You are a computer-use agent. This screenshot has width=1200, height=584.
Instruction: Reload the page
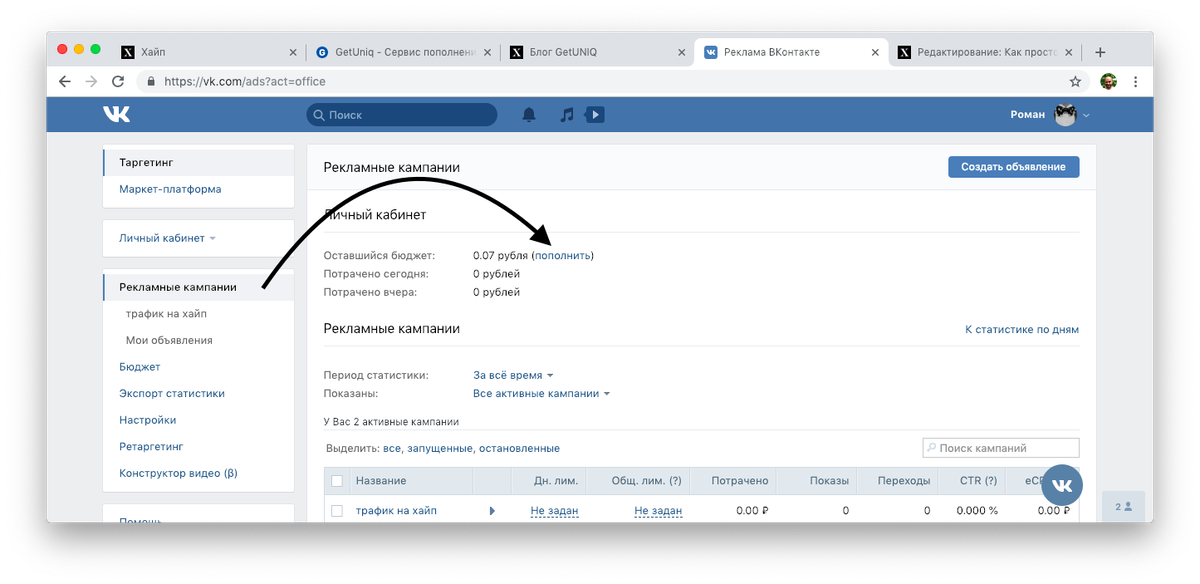(x=118, y=82)
